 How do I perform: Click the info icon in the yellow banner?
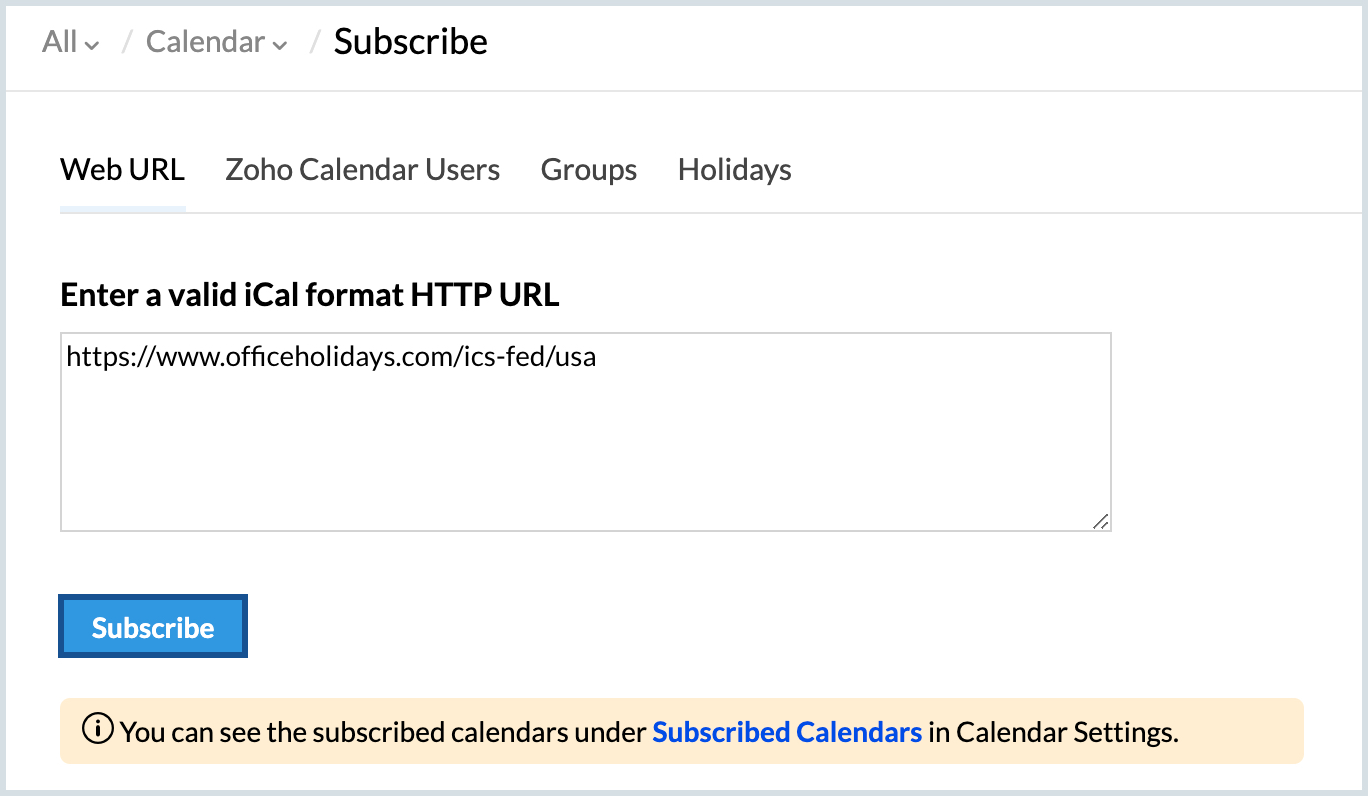[x=98, y=731]
